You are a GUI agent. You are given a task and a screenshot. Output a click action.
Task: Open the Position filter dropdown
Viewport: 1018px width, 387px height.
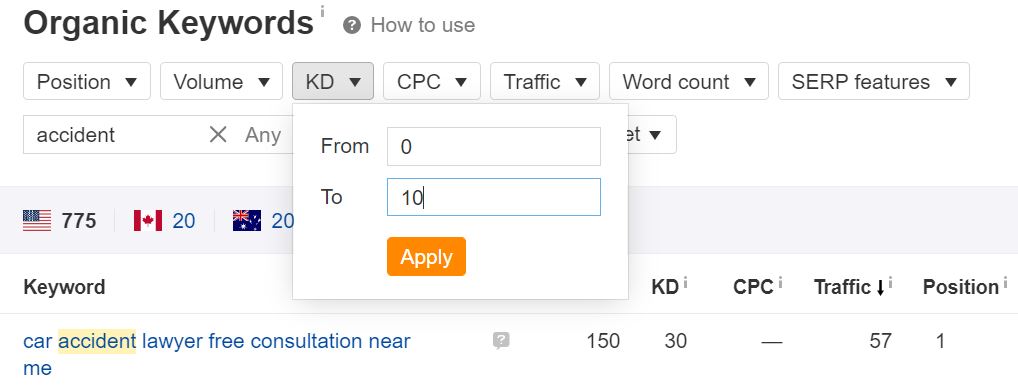click(87, 81)
